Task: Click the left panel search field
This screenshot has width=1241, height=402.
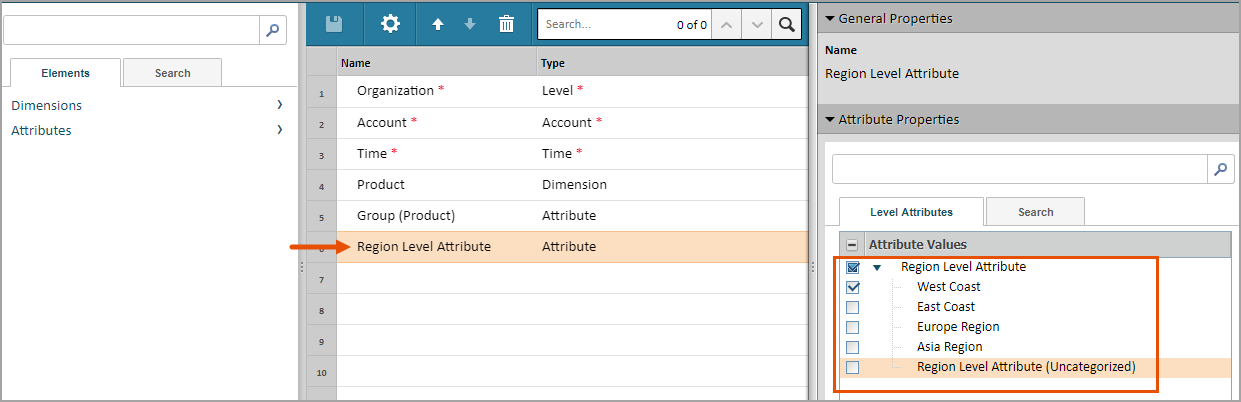Action: 131,30
